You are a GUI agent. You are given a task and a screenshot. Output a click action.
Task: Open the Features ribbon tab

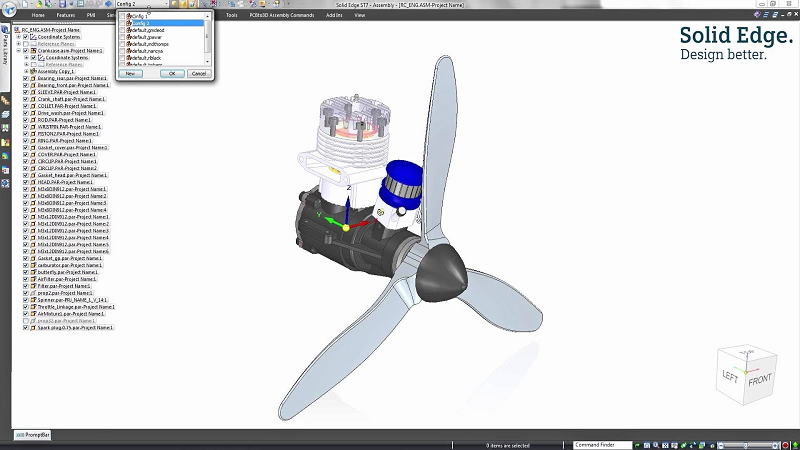click(66, 16)
